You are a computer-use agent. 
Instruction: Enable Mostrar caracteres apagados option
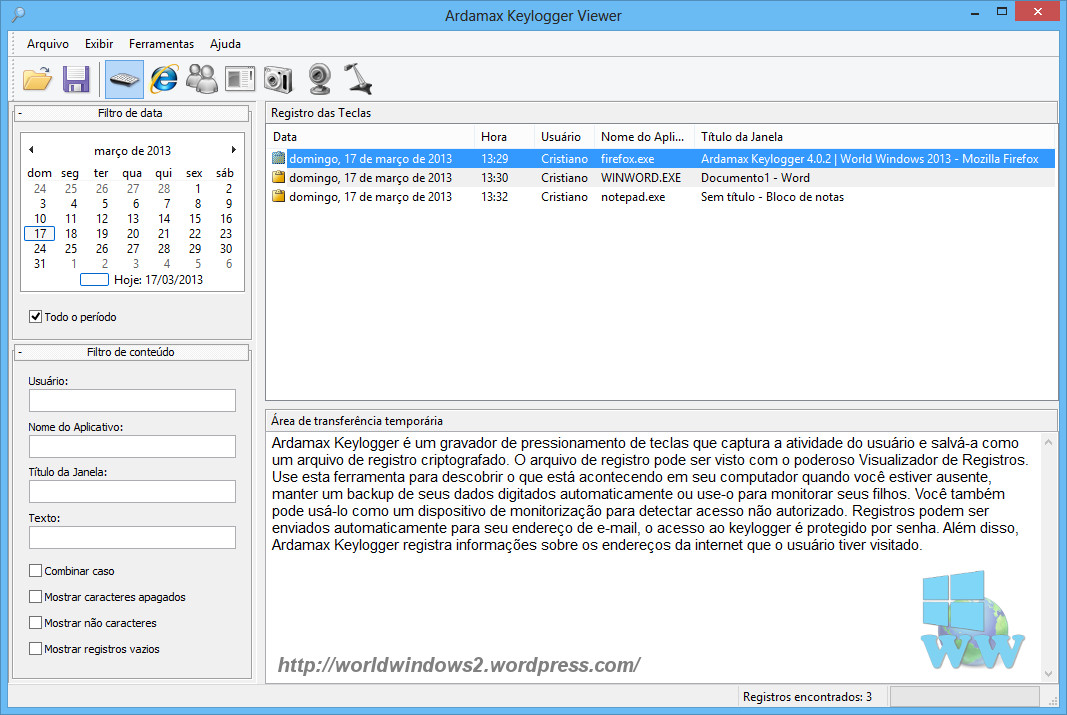pos(35,597)
